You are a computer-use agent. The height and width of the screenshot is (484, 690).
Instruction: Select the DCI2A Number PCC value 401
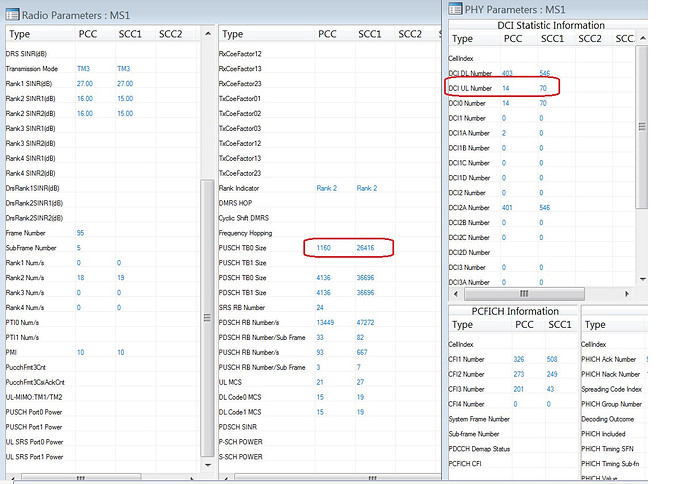(507, 207)
